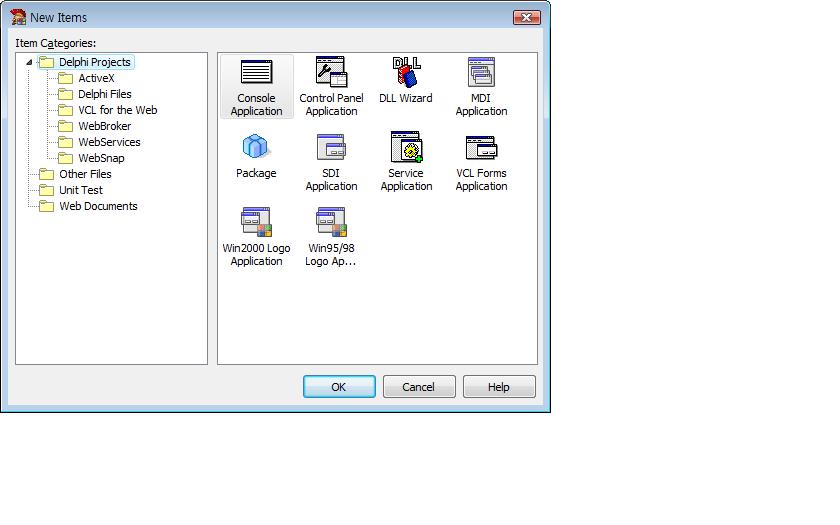Close the New Items dialog window
This screenshot has width=840, height=525.
[526, 17]
